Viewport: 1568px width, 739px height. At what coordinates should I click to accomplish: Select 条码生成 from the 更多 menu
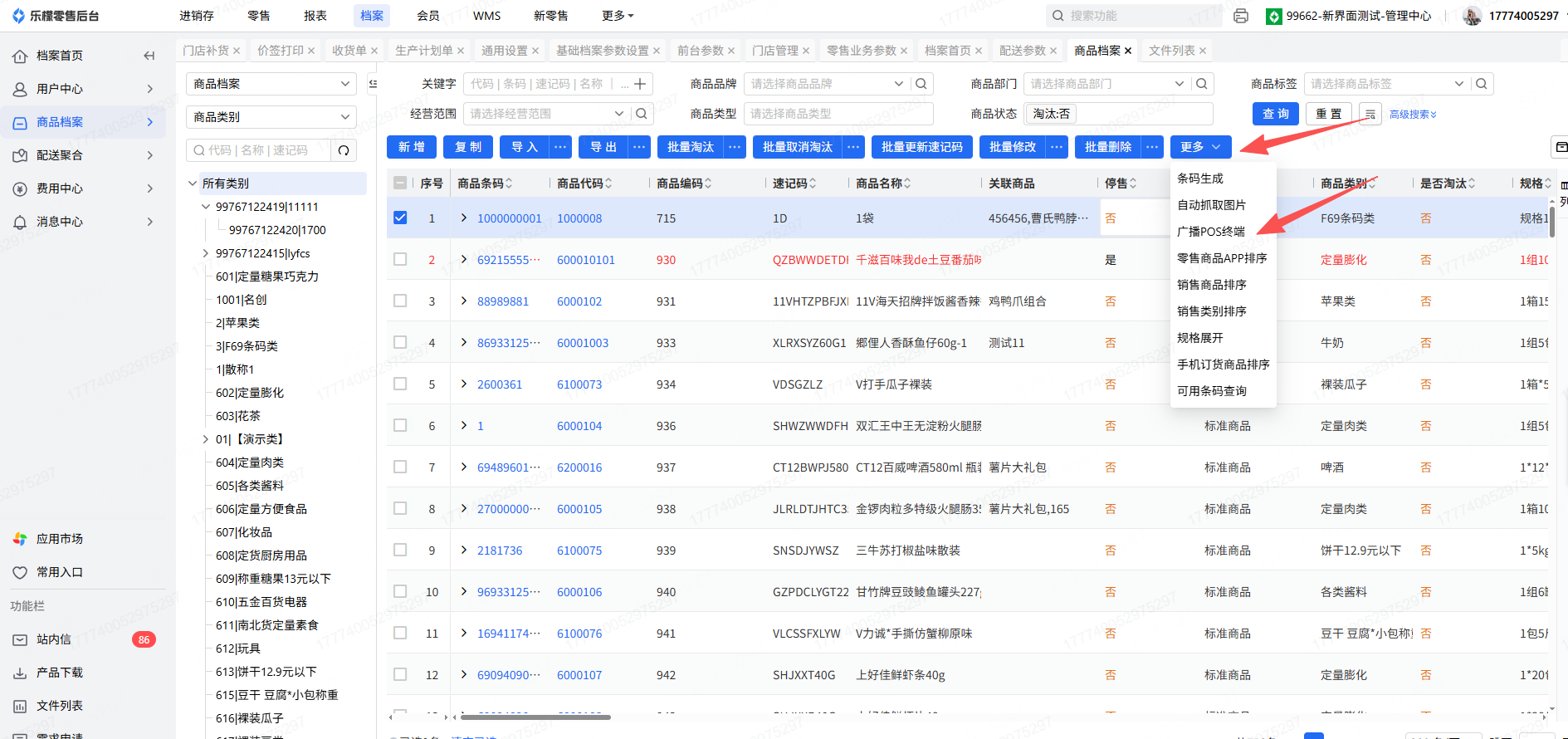click(1200, 179)
